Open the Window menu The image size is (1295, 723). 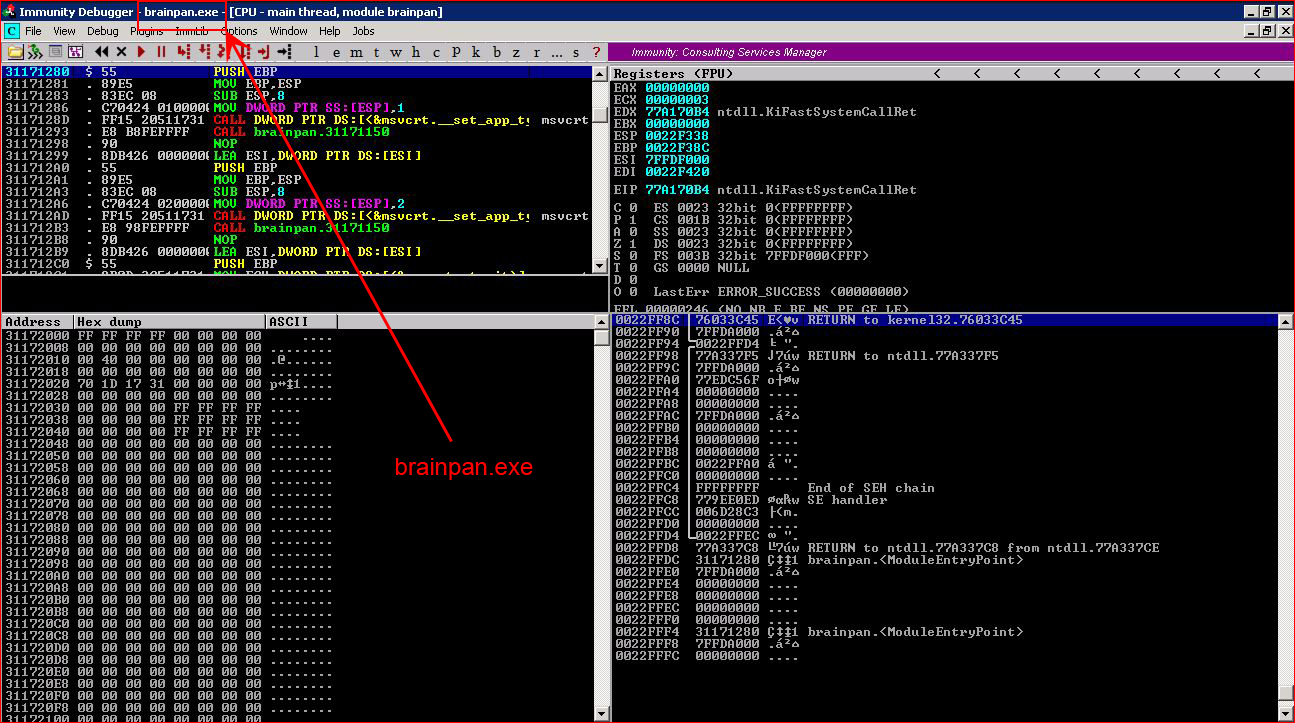click(x=289, y=31)
